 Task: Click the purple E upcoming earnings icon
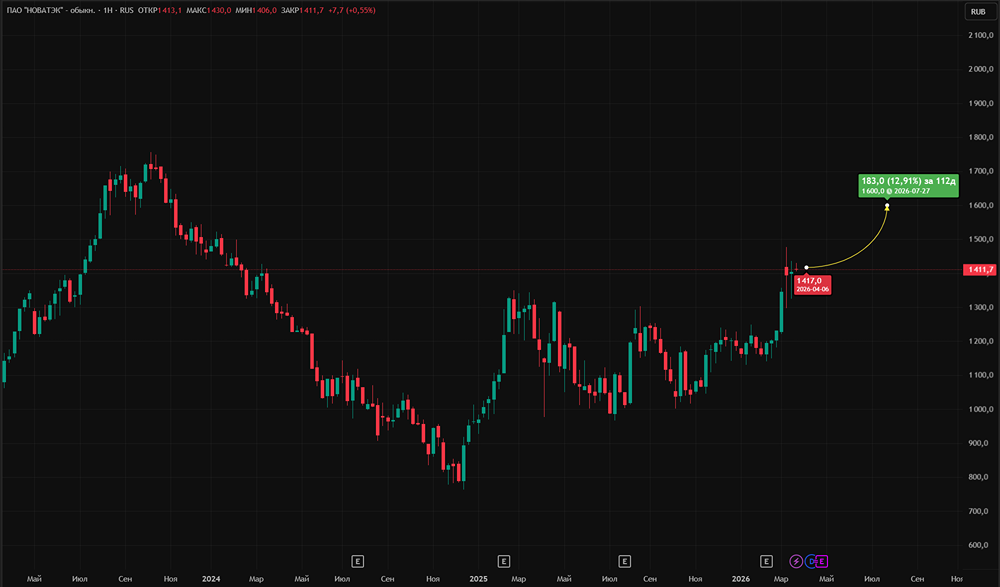click(821, 561)
